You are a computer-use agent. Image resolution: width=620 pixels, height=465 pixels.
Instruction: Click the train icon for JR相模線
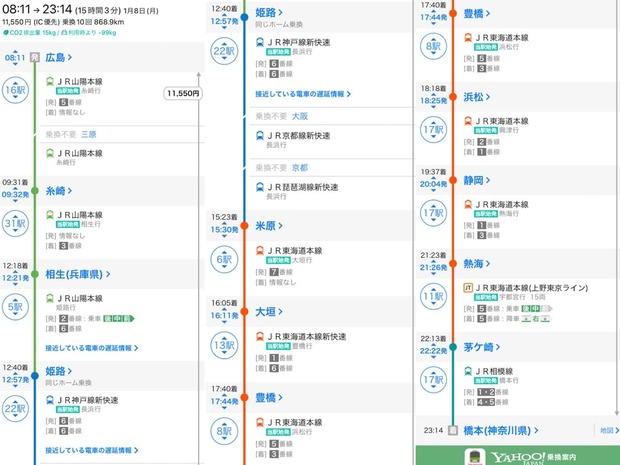468,371
